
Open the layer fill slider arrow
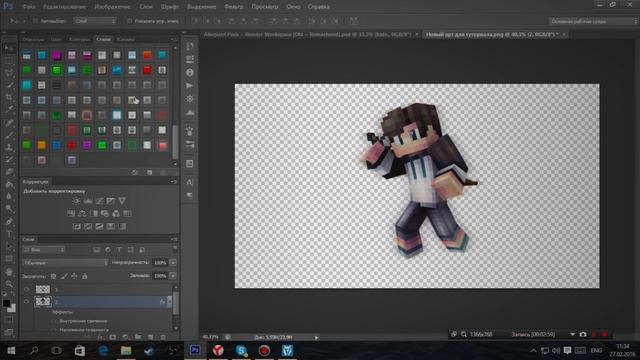click(x=173, y=276)
